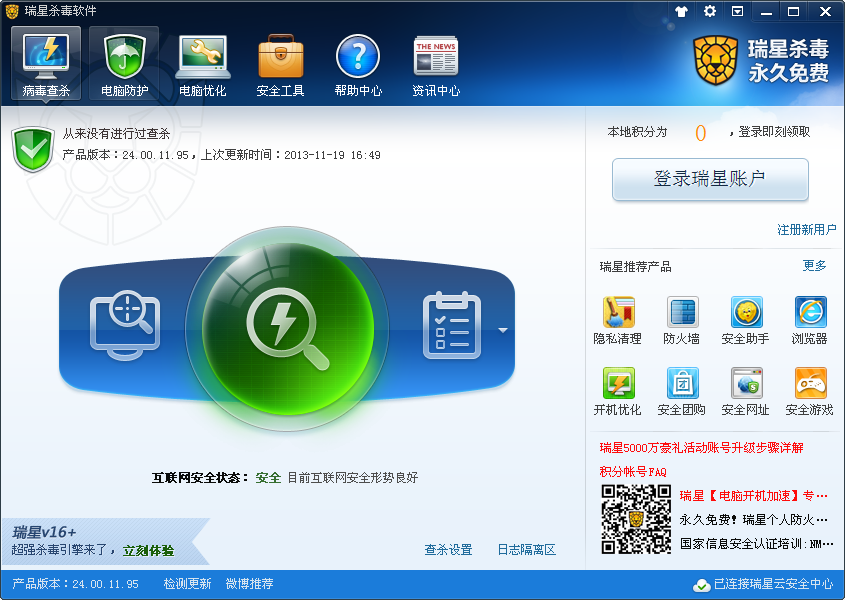Image resolution: width=845 pixels, height=600 pixels.
Task: Start the 浏览器 secure browser icon
Action: coord(810,312)
